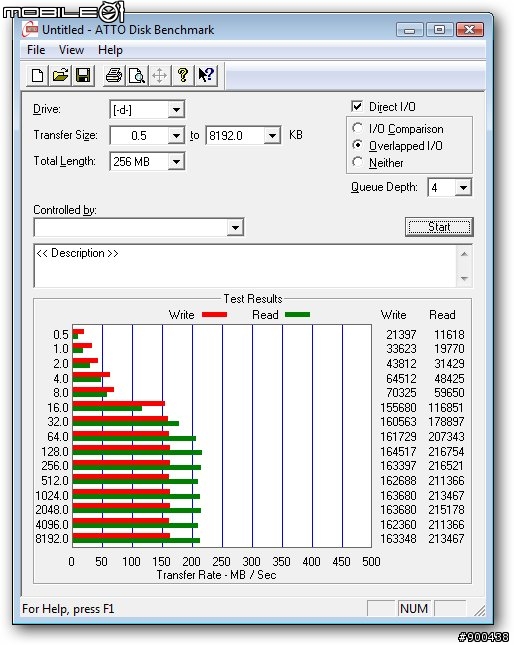The width and height of the screenshot is (514, 645).
Task: Open the Queue Depth dropdown
Action: [x=463, y=188]
